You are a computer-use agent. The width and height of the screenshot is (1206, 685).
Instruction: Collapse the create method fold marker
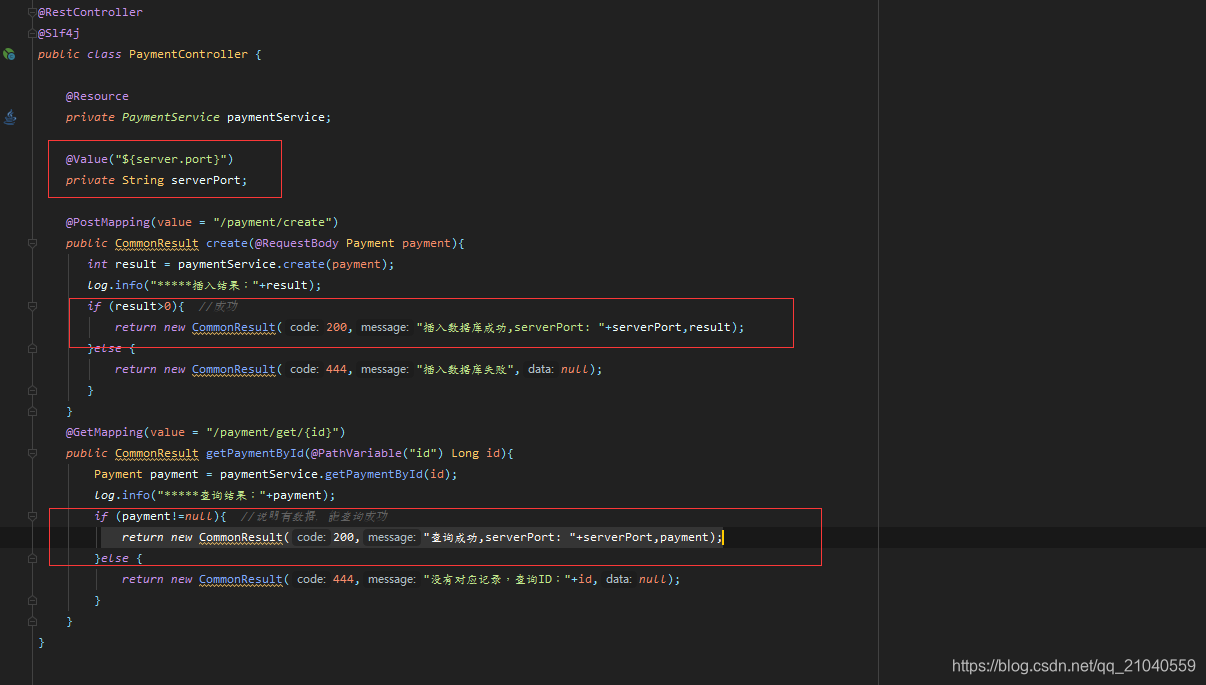click(32, 243)
